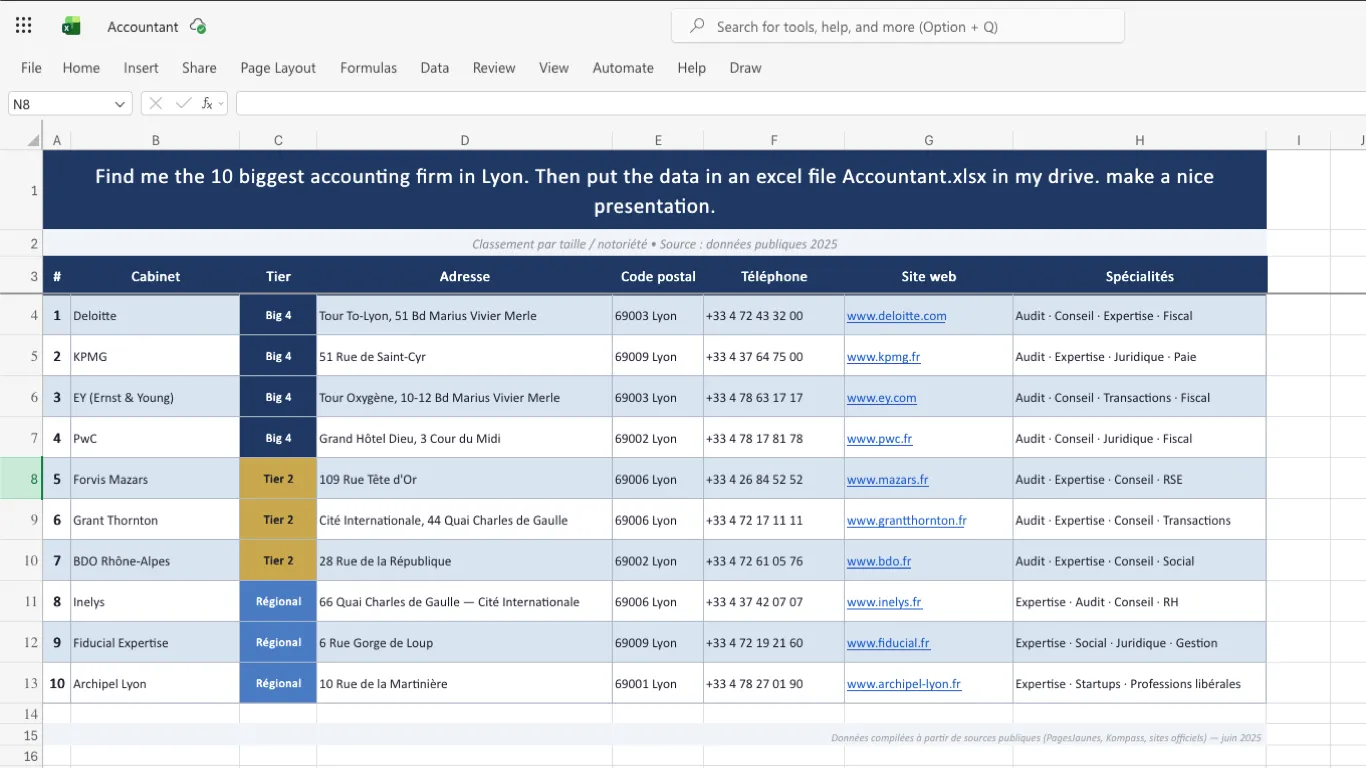1366x768 pixels.
Task: Click into the search tools box
Action: pos(898,27)
